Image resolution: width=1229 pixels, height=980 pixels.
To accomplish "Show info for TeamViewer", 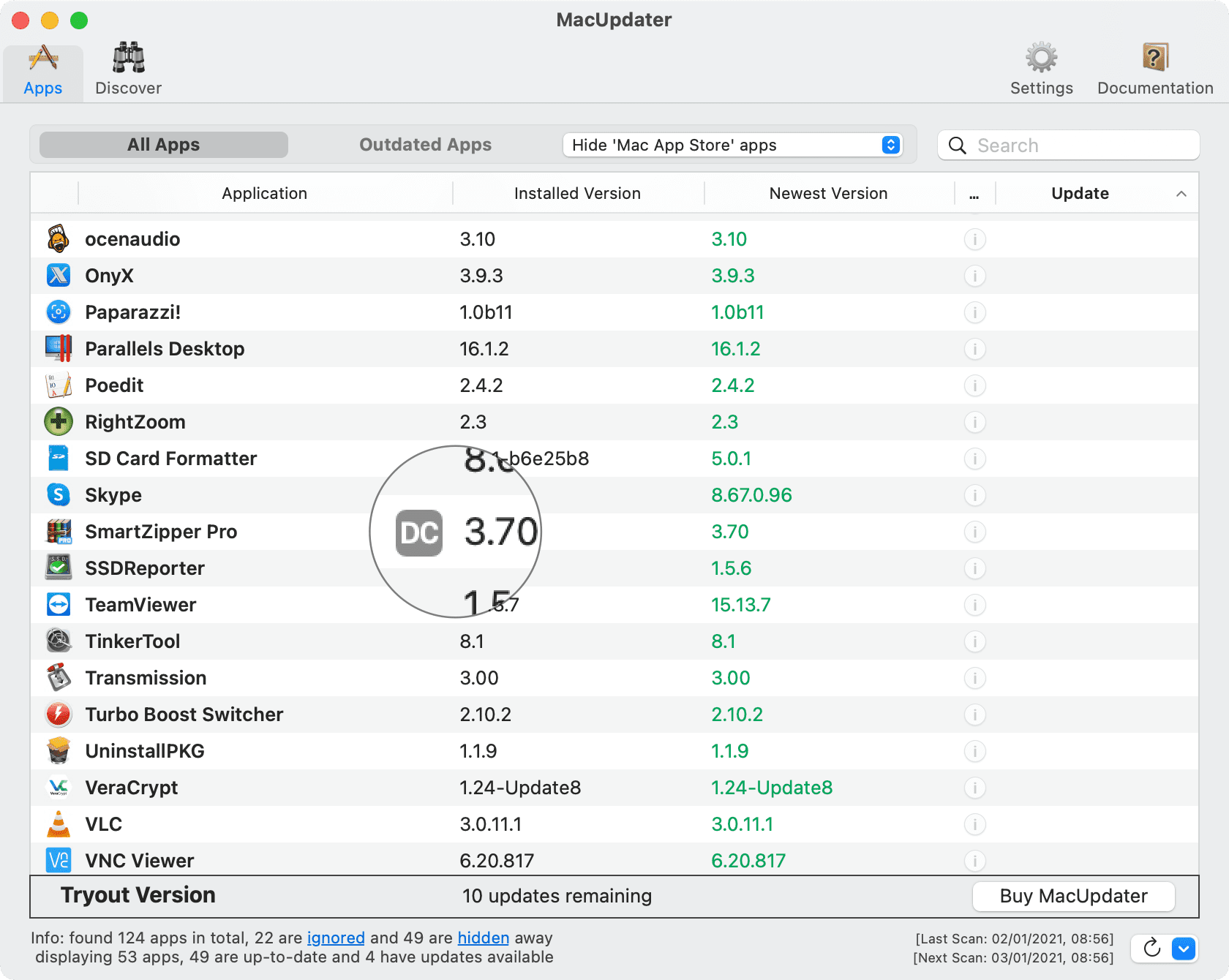I will pos(975,605).
